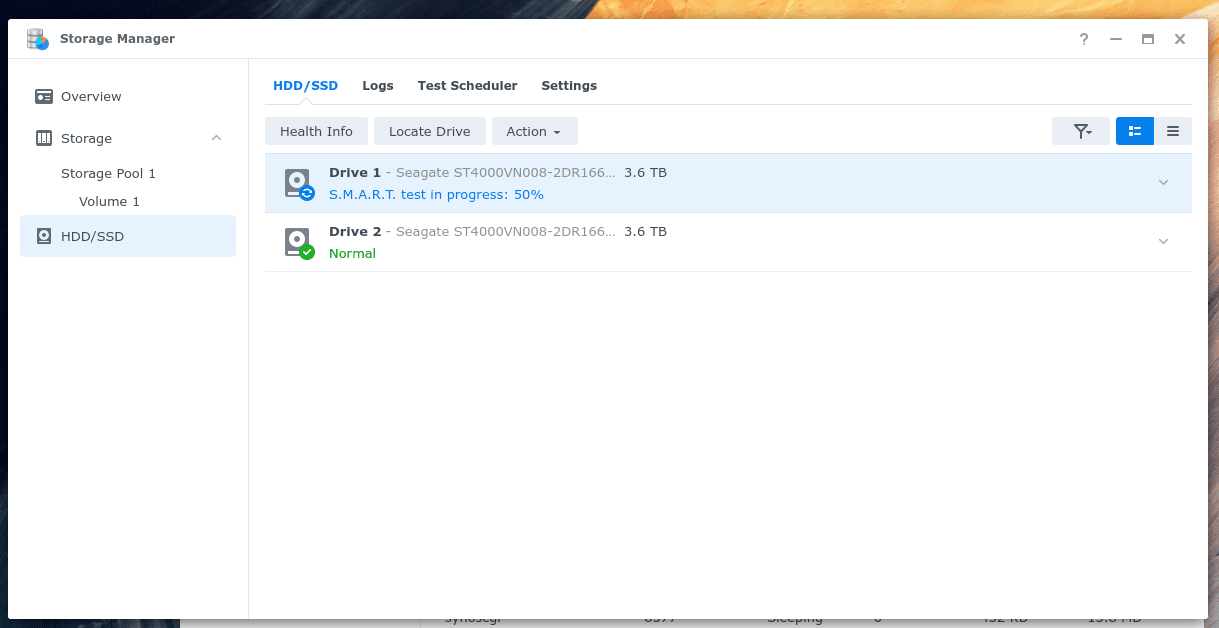Click the Locate Drive button
This screenshot has height=628, width=1219.
(x=429, y=131)
